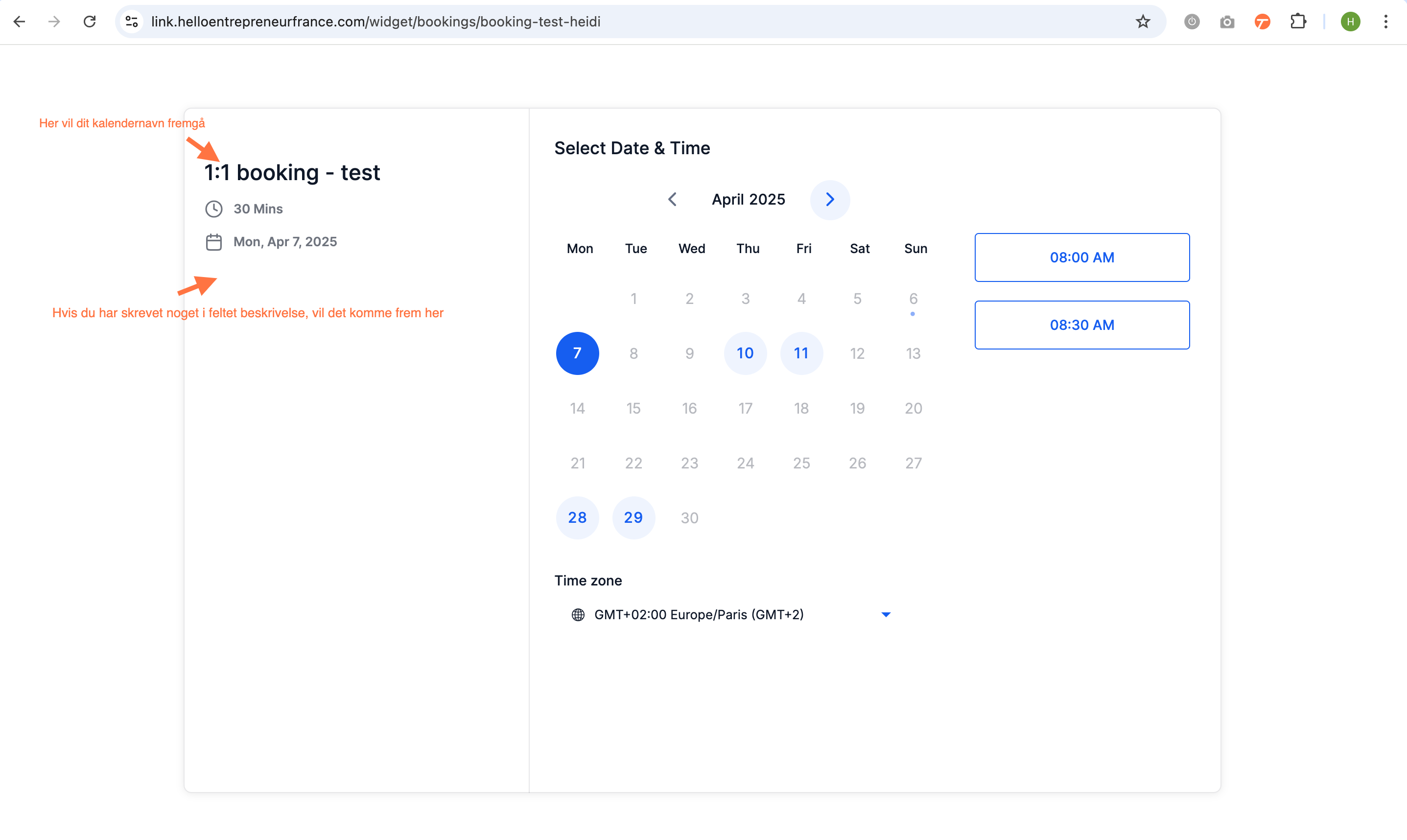This screenshot has width=1407, height=840.
Task: Open Chrome three-dot menu
Action: (1385, 22)
